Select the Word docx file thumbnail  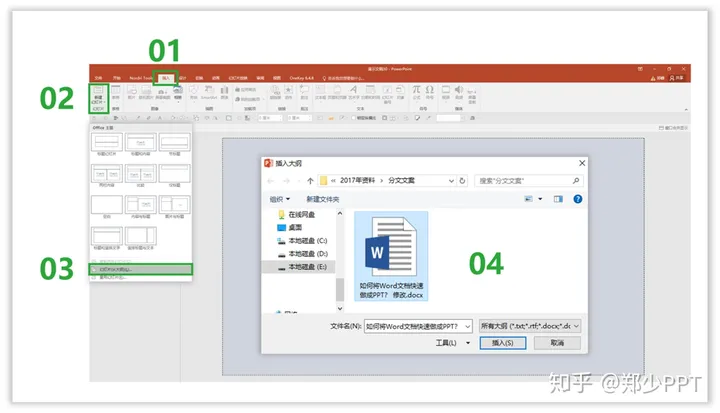click(391, 256)
